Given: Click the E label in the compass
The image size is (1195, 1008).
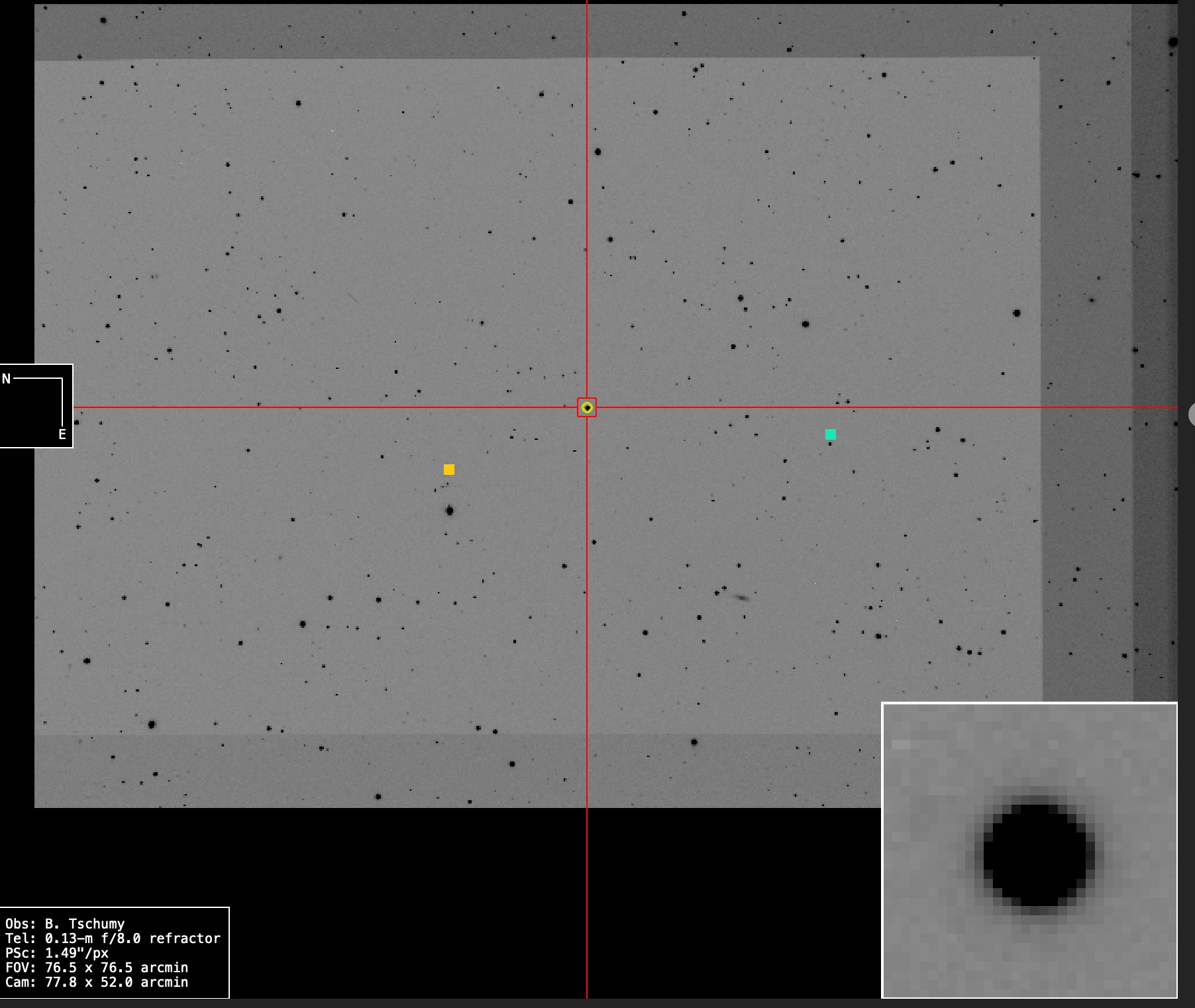Looking at the screenshot, I should [x=62, y=434].
